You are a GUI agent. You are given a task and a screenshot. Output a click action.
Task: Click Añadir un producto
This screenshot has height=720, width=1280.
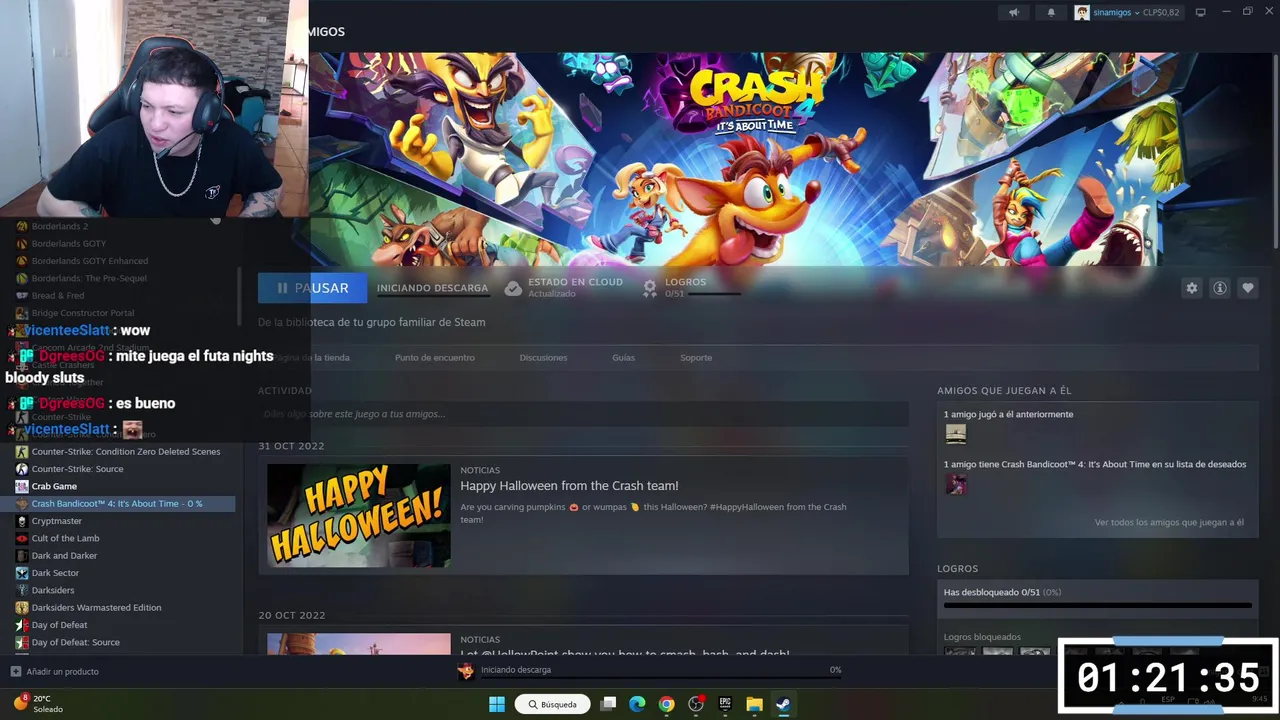[x=62, y=671]
